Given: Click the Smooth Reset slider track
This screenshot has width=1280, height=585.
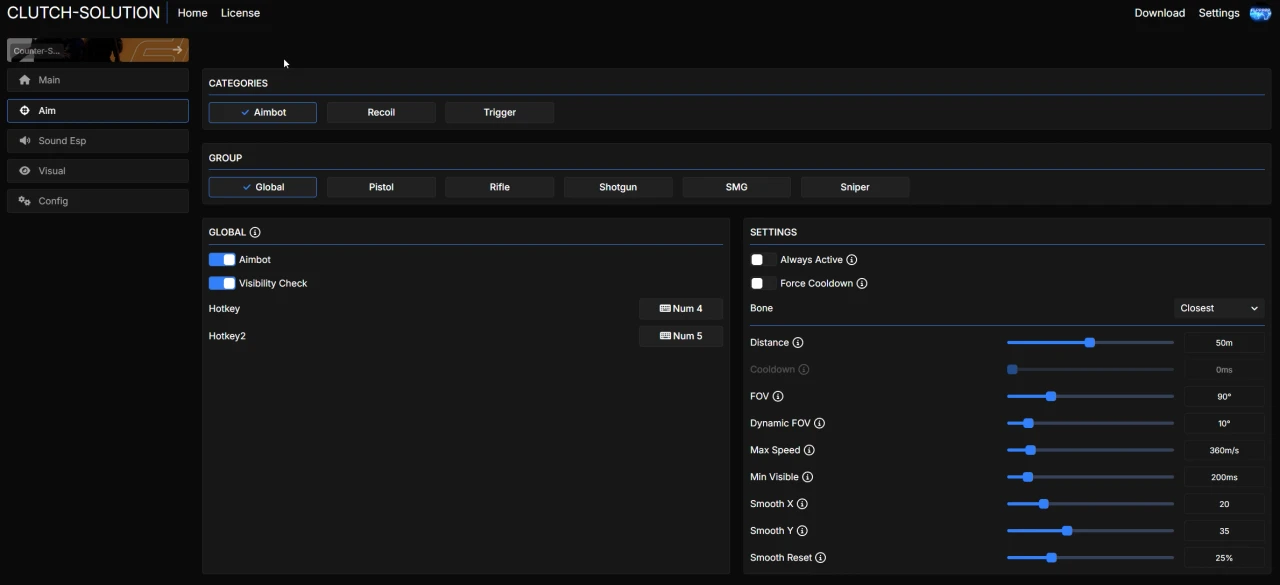Looking at the screenshot, I should (1090, 558).
